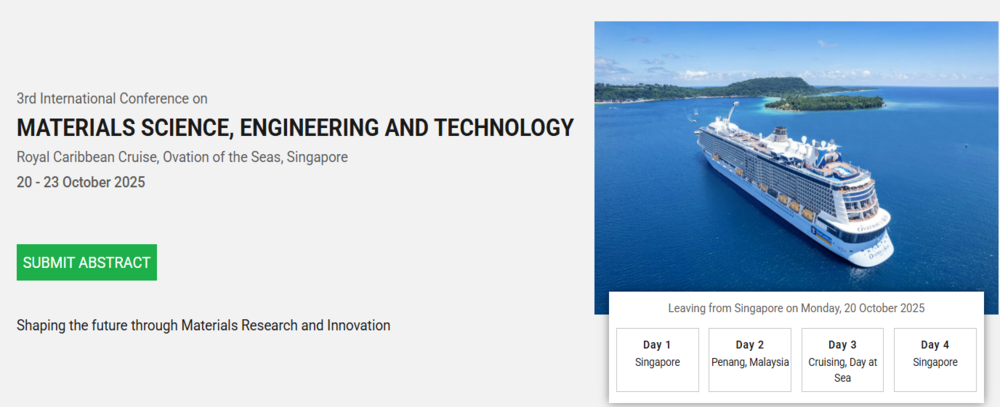The height and width of the screenshot is (407, 1000).
Task: Select the Day 3 itinerary card
Action: 842,360
